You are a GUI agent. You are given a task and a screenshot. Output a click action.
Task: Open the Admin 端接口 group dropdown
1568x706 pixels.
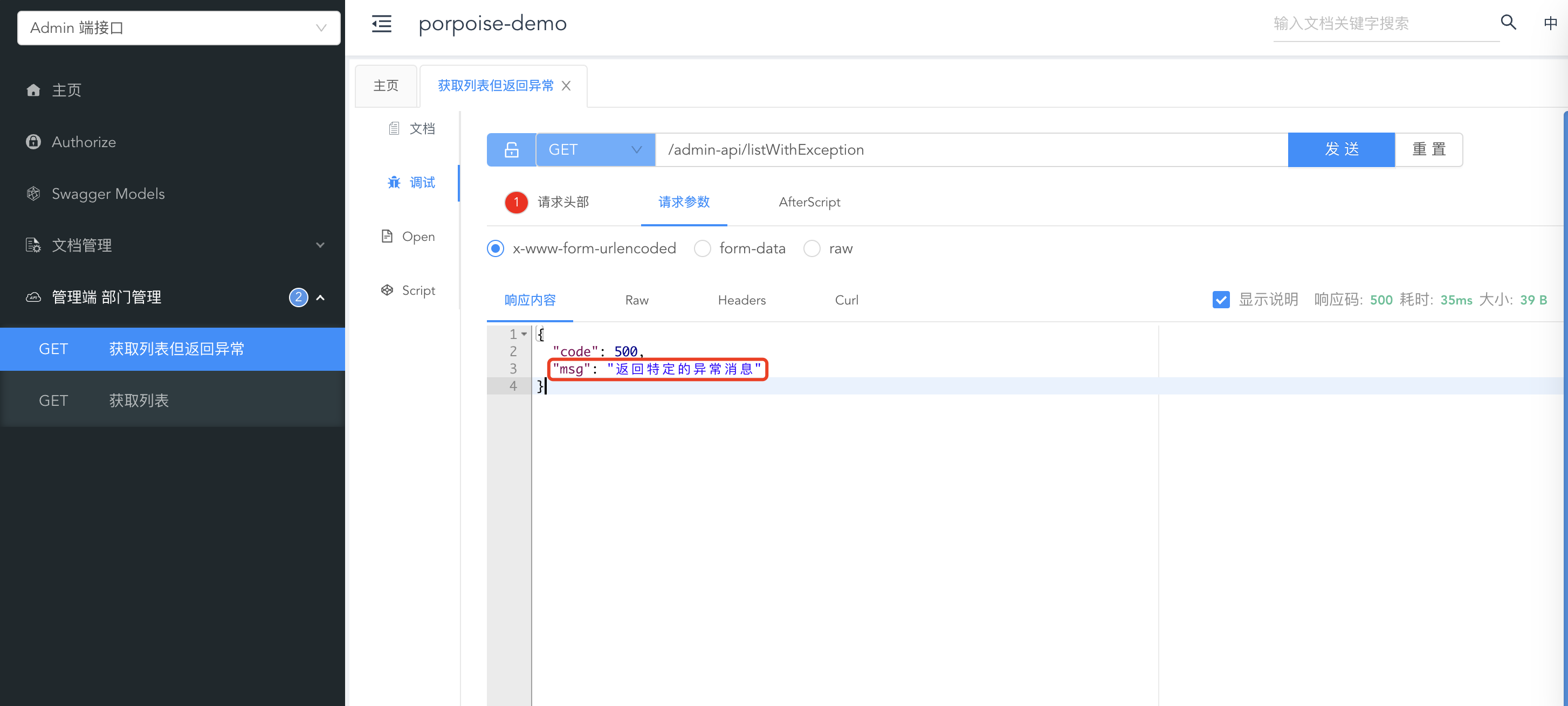[x=178, y=28]
